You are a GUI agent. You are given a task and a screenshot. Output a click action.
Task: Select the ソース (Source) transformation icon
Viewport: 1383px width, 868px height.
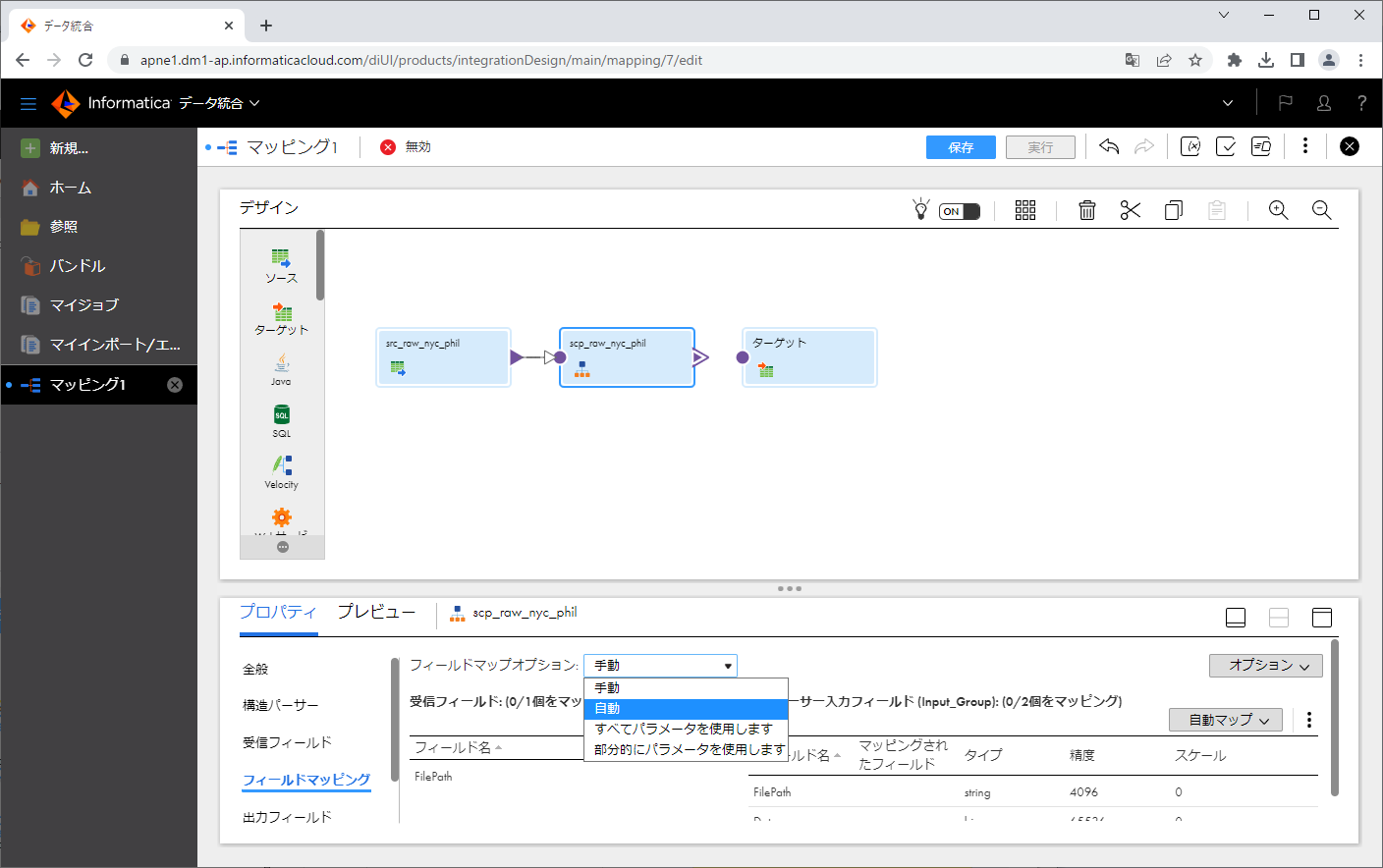click(281, 257)
